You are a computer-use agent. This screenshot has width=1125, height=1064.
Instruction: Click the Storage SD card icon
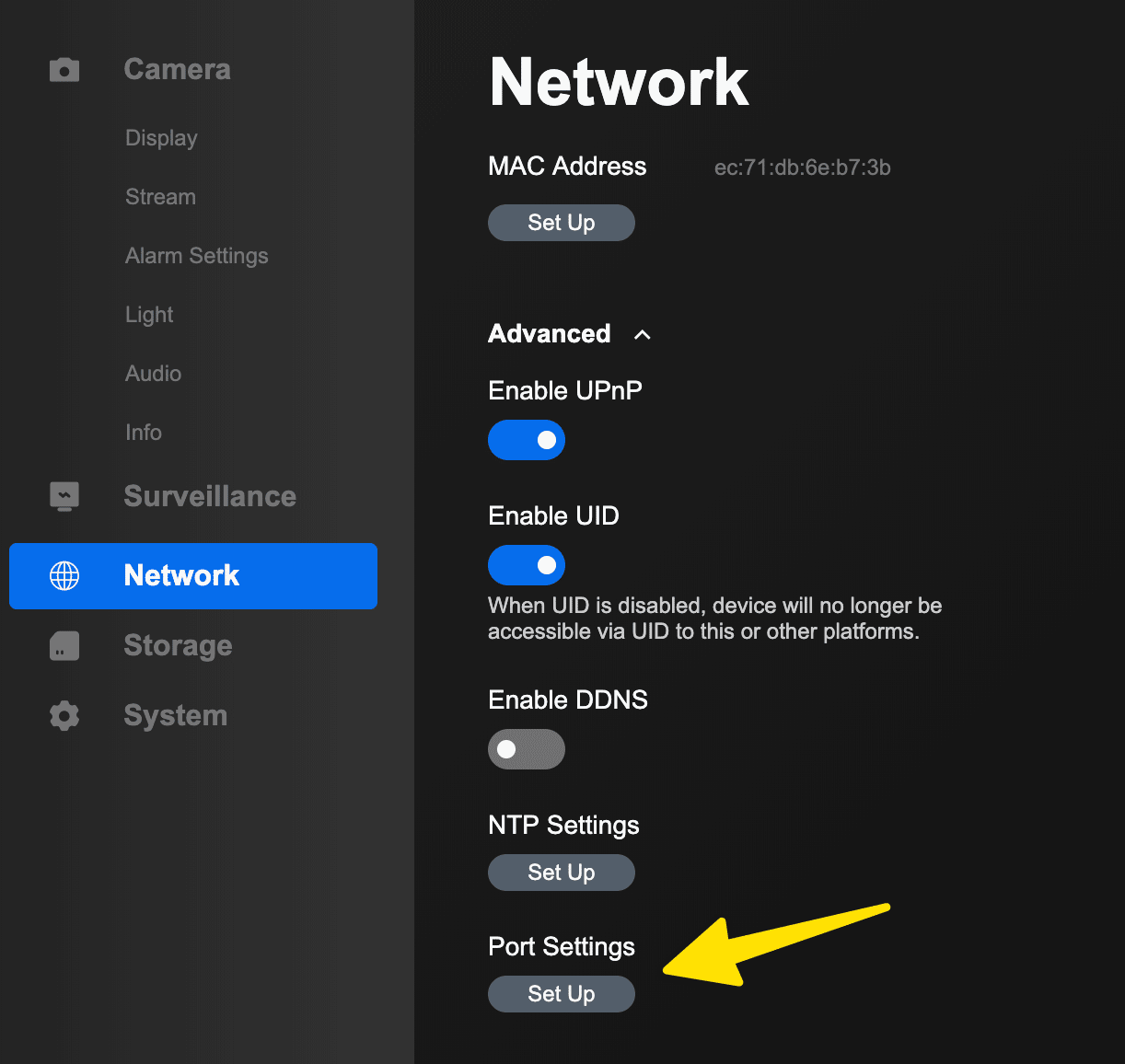tap(64, 646)
